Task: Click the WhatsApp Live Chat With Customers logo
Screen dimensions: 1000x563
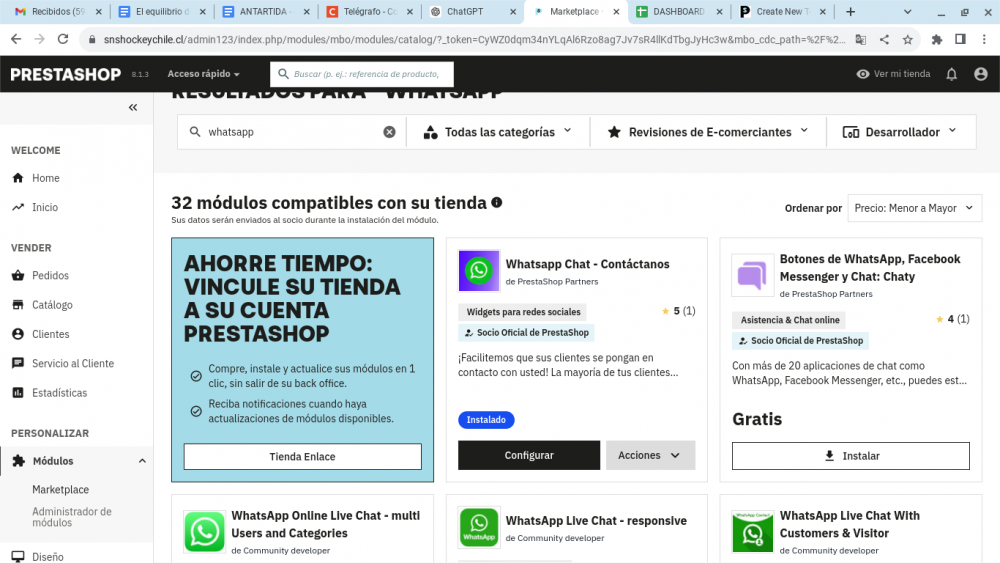Action: click(x=753, y=531)
